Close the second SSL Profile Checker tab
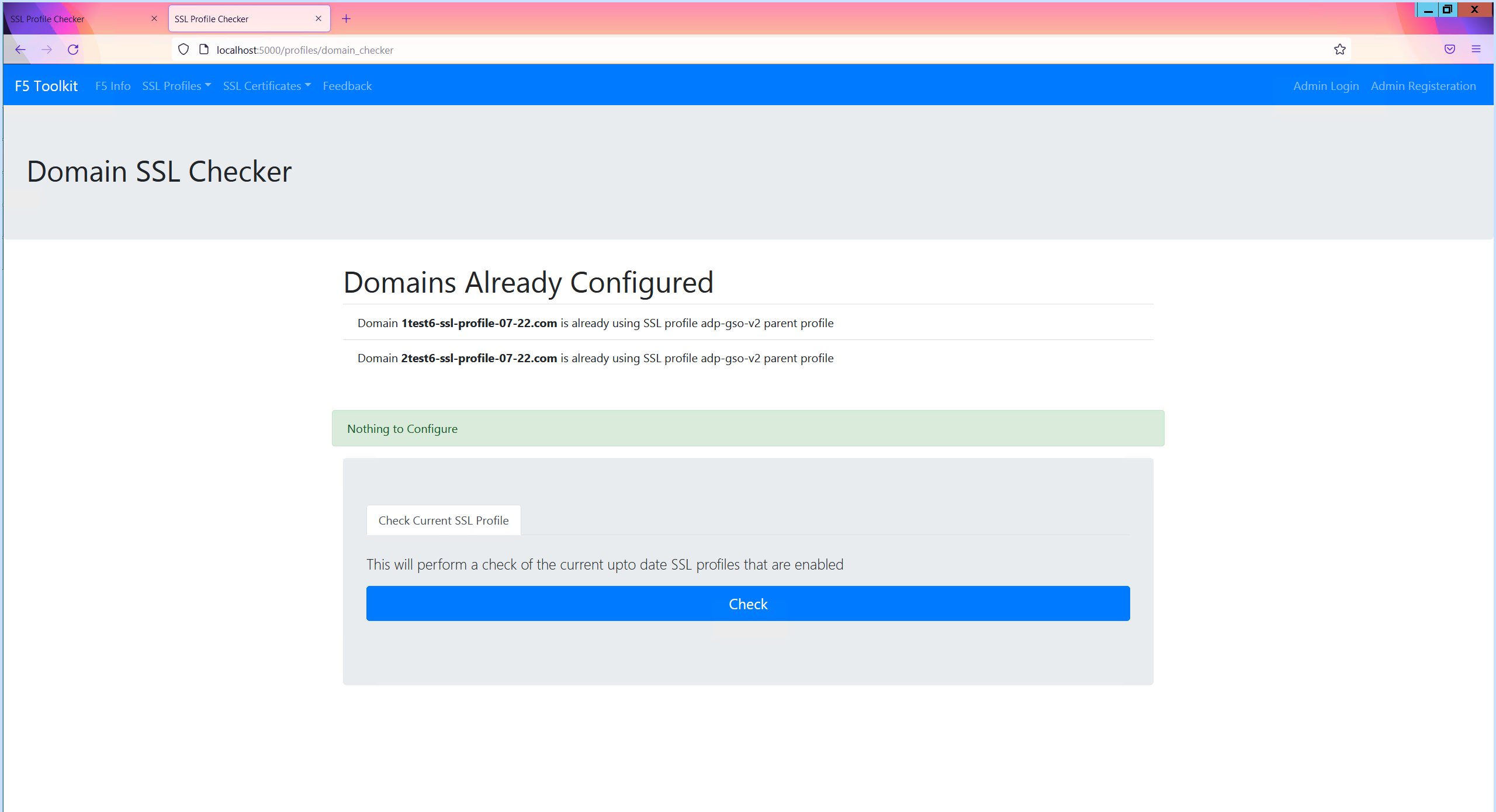 click(x=318, y=19)
